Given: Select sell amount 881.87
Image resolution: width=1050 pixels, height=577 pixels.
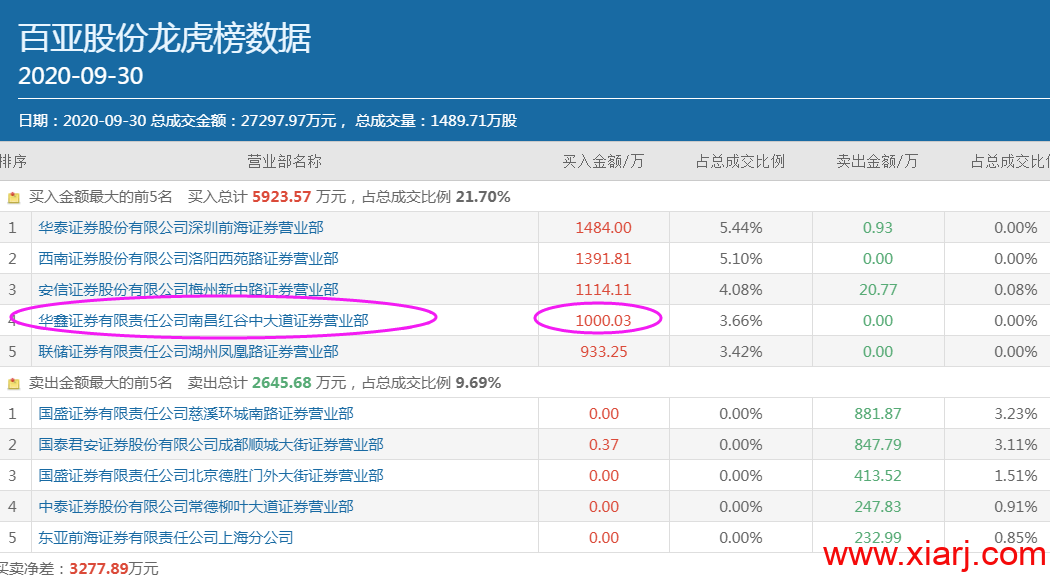Looking at the screenshot, I should tap(877, 414).
